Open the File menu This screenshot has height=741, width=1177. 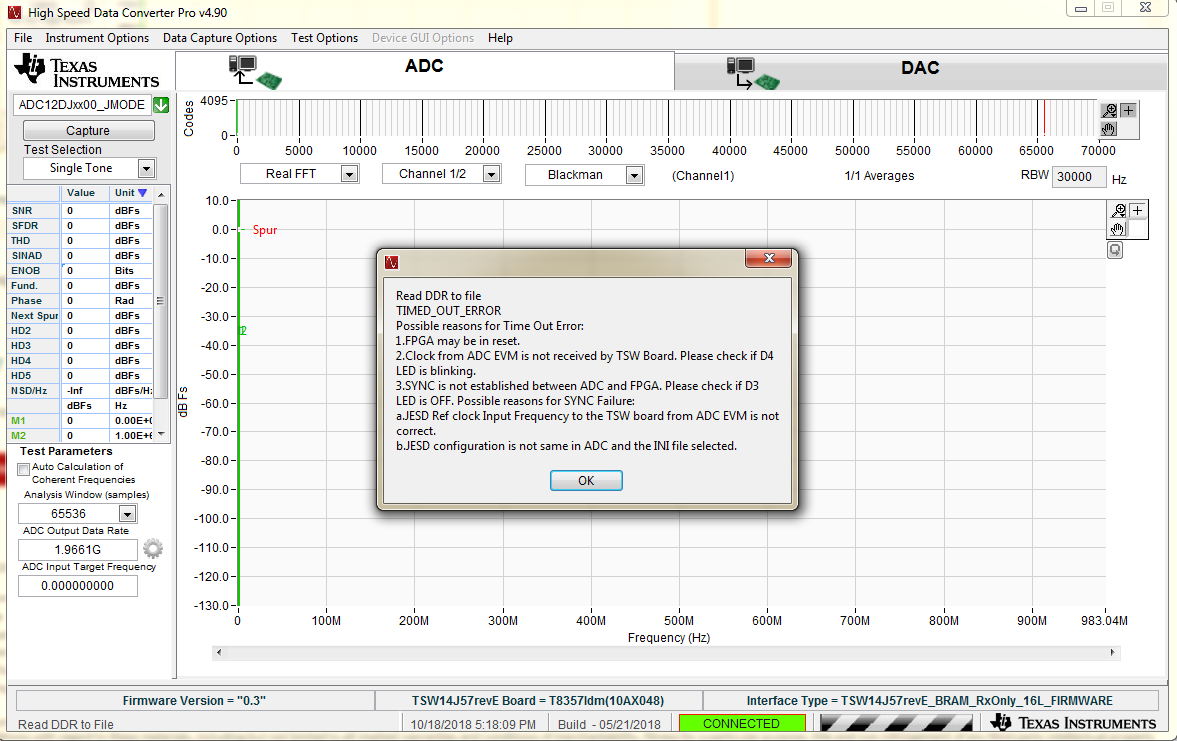23,38
